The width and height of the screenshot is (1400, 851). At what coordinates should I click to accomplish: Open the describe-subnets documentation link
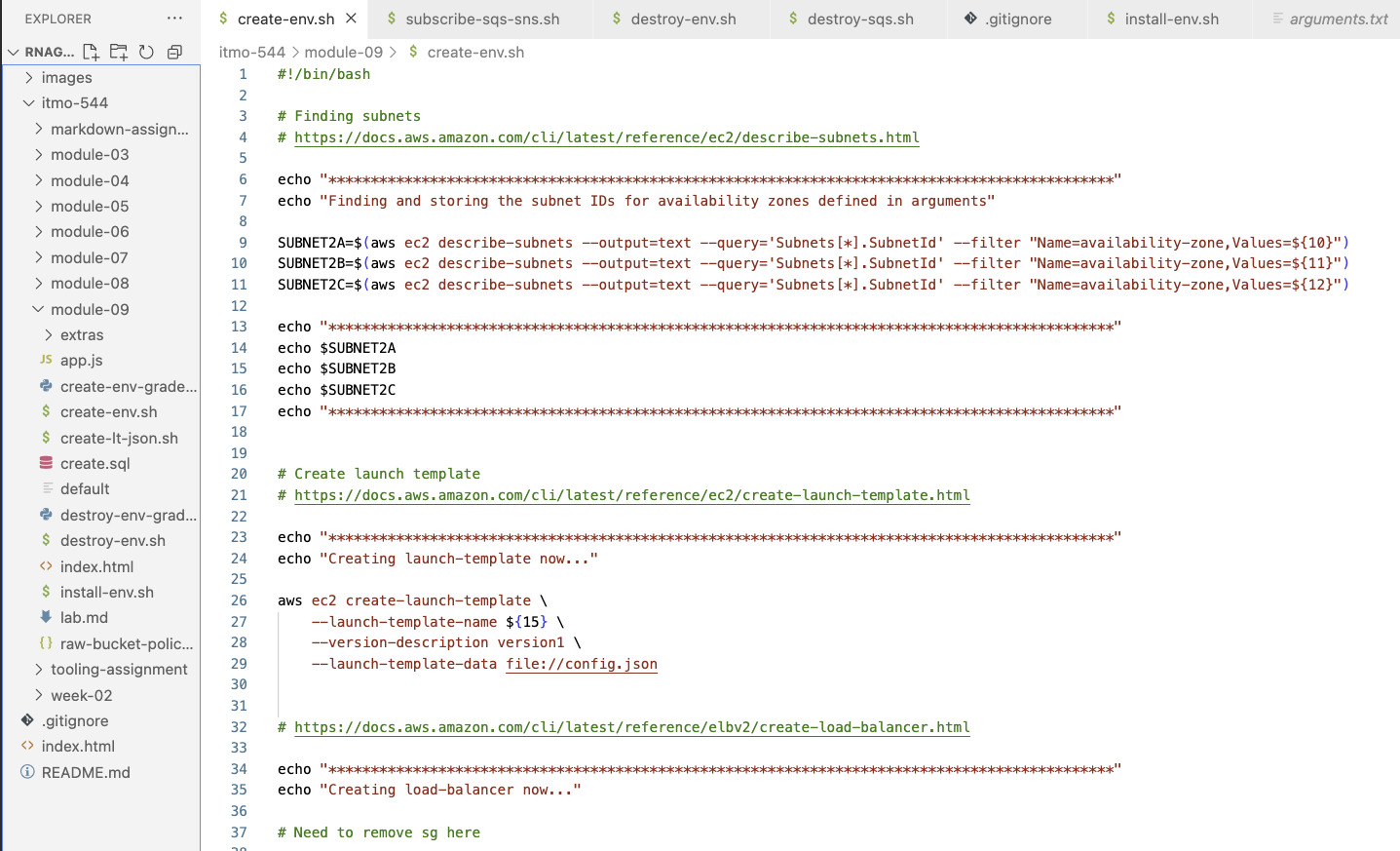click(606, 137)
